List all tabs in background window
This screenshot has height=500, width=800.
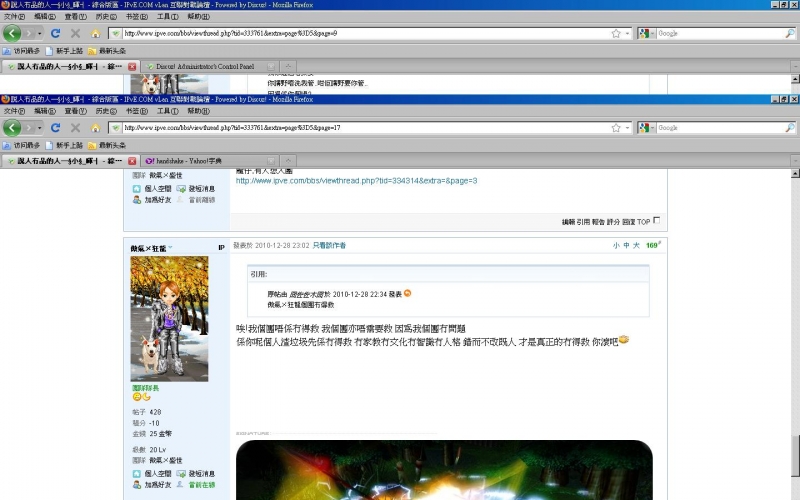(795, 66)
